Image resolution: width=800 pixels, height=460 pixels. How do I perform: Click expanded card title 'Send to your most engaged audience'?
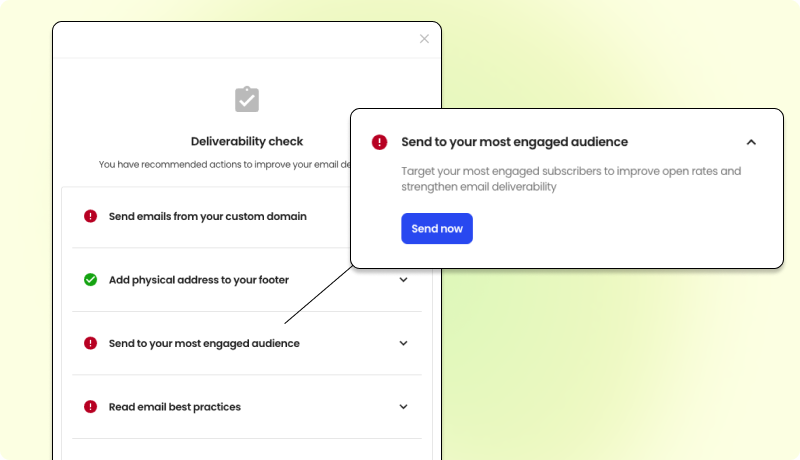[514, 142]
